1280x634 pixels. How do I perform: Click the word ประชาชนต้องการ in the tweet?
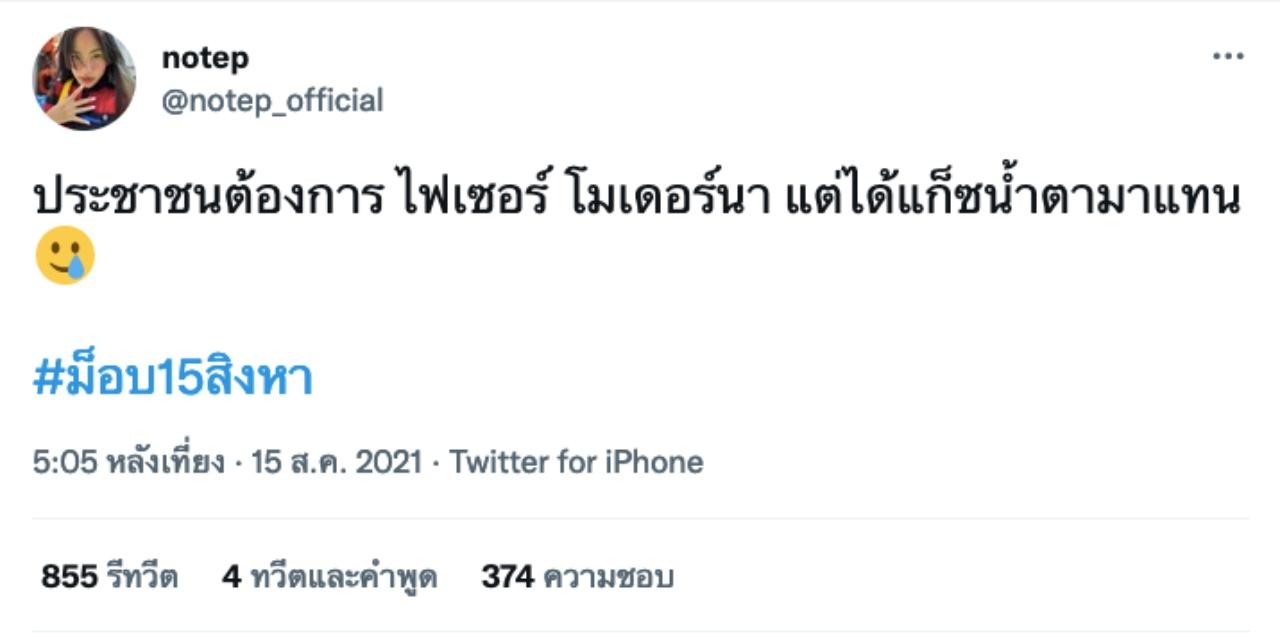pyautogui.click(x=208, y=200)
